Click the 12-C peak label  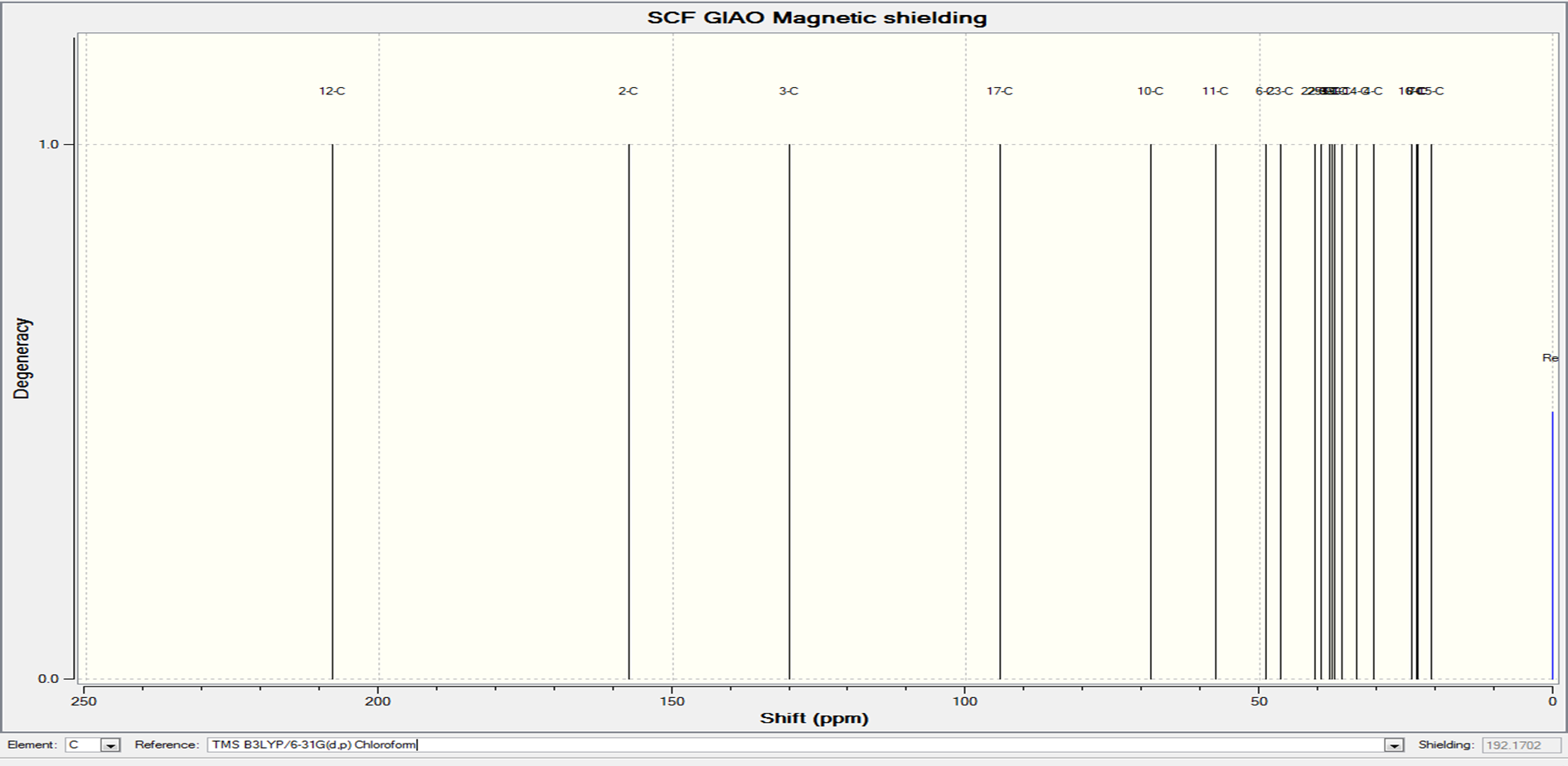(x=332, y=91)
